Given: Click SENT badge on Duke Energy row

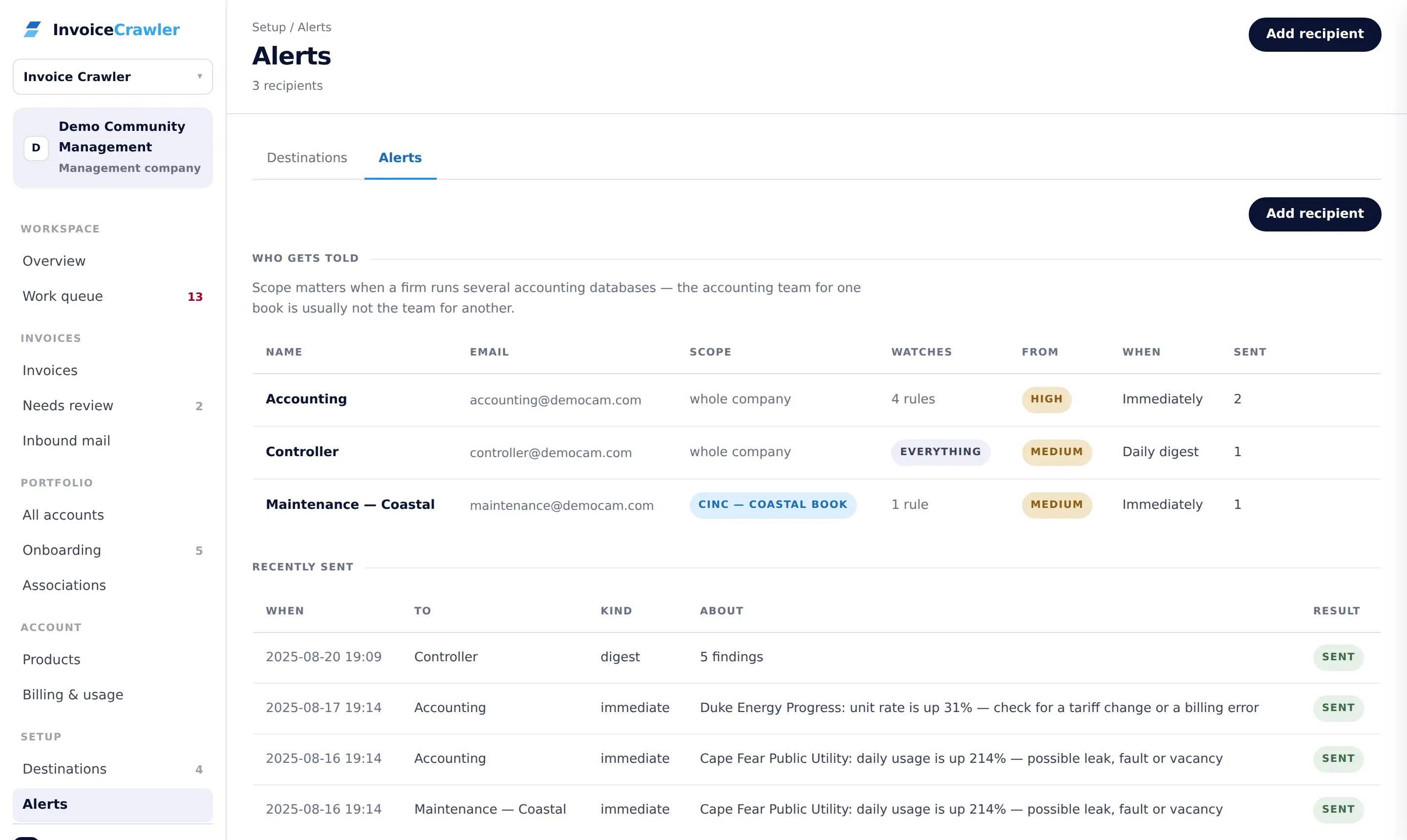Looking at the screenshot, I should (1338, 708).
